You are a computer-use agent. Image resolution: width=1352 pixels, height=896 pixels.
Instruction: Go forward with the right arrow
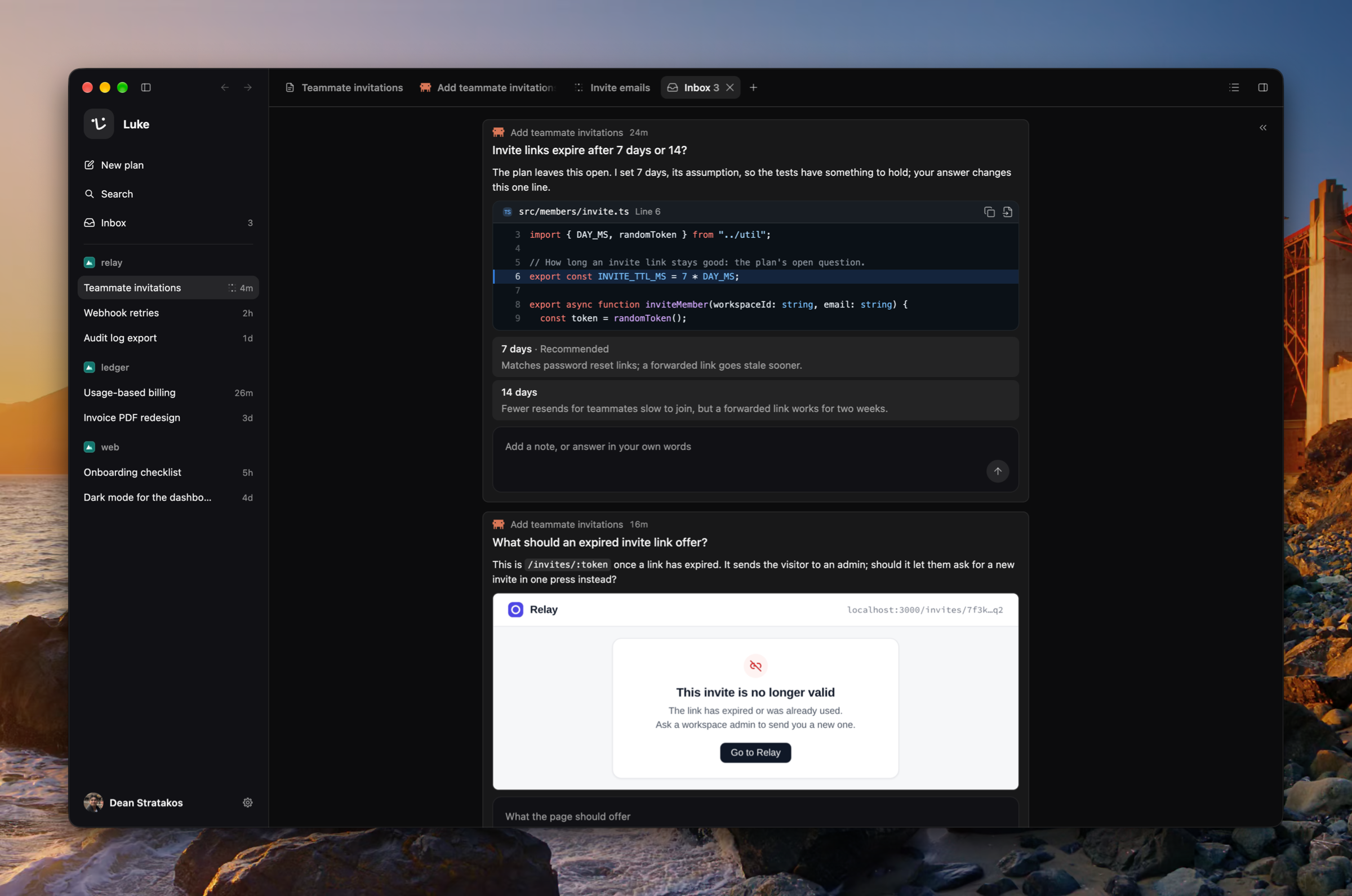tap(248, 87)
